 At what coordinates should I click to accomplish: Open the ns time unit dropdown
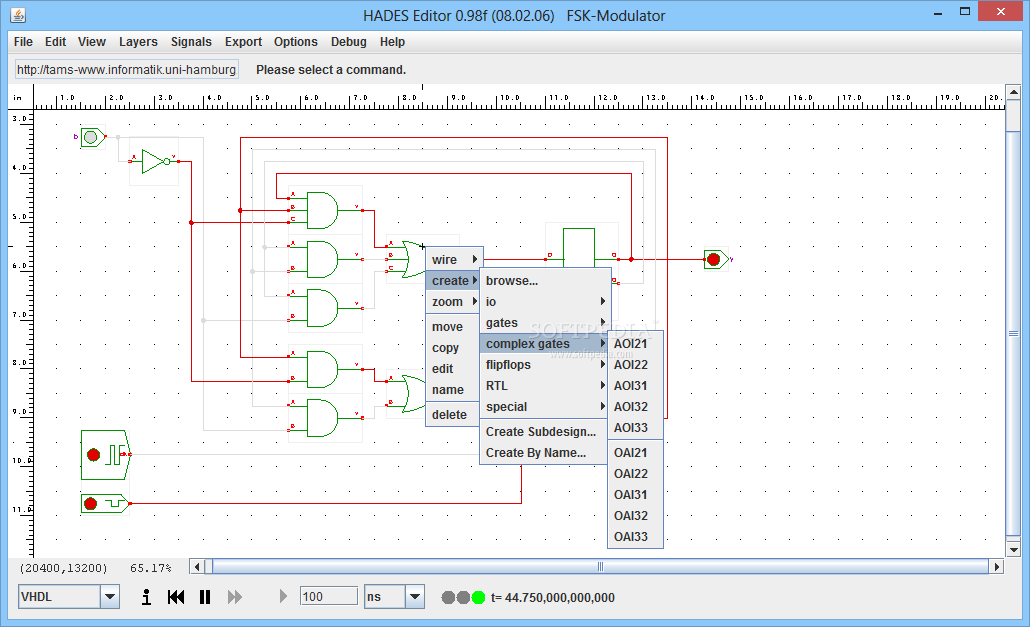[x=414, y=597]
